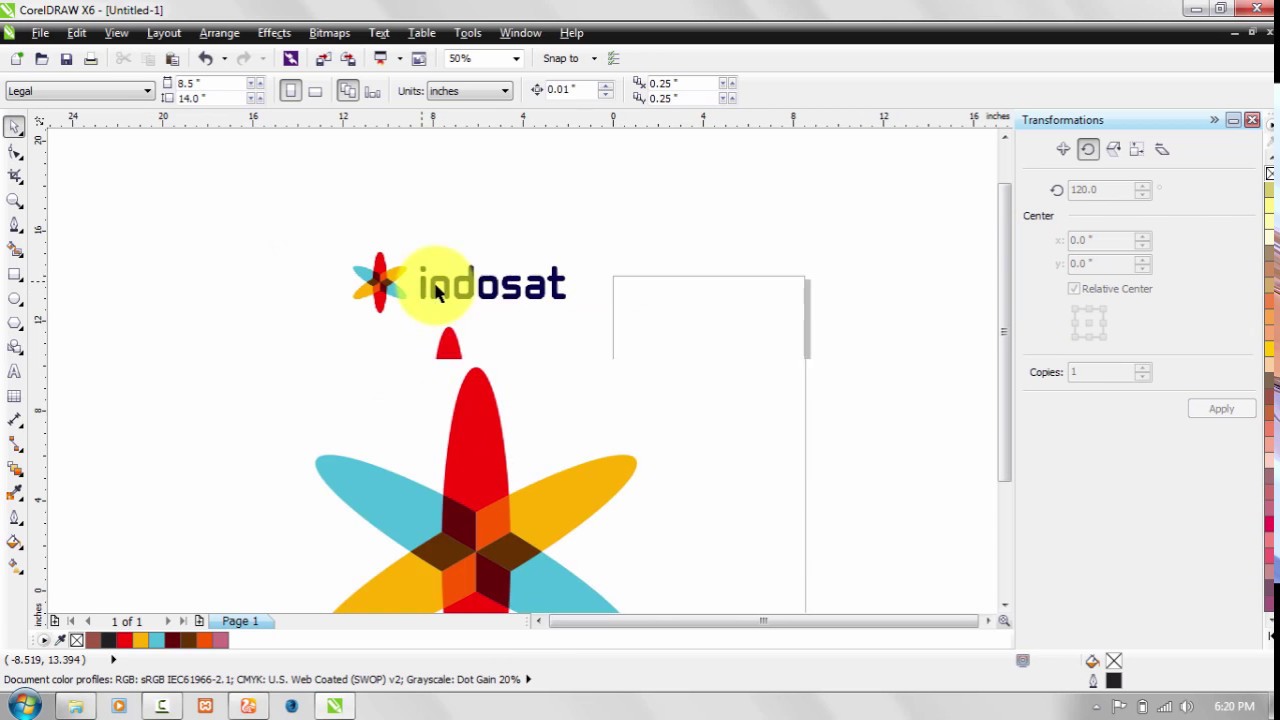The height and width of the screenshot is (720, 1280).
Task: Click the no-color swatch in document palette
Action: [77, 640]
